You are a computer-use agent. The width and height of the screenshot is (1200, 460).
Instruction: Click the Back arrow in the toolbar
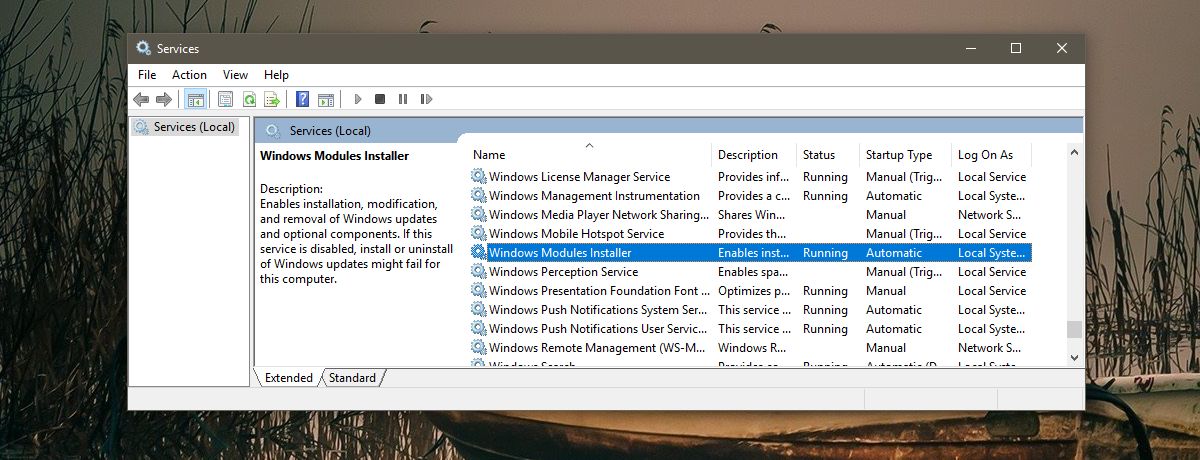[x=141, y=99]
